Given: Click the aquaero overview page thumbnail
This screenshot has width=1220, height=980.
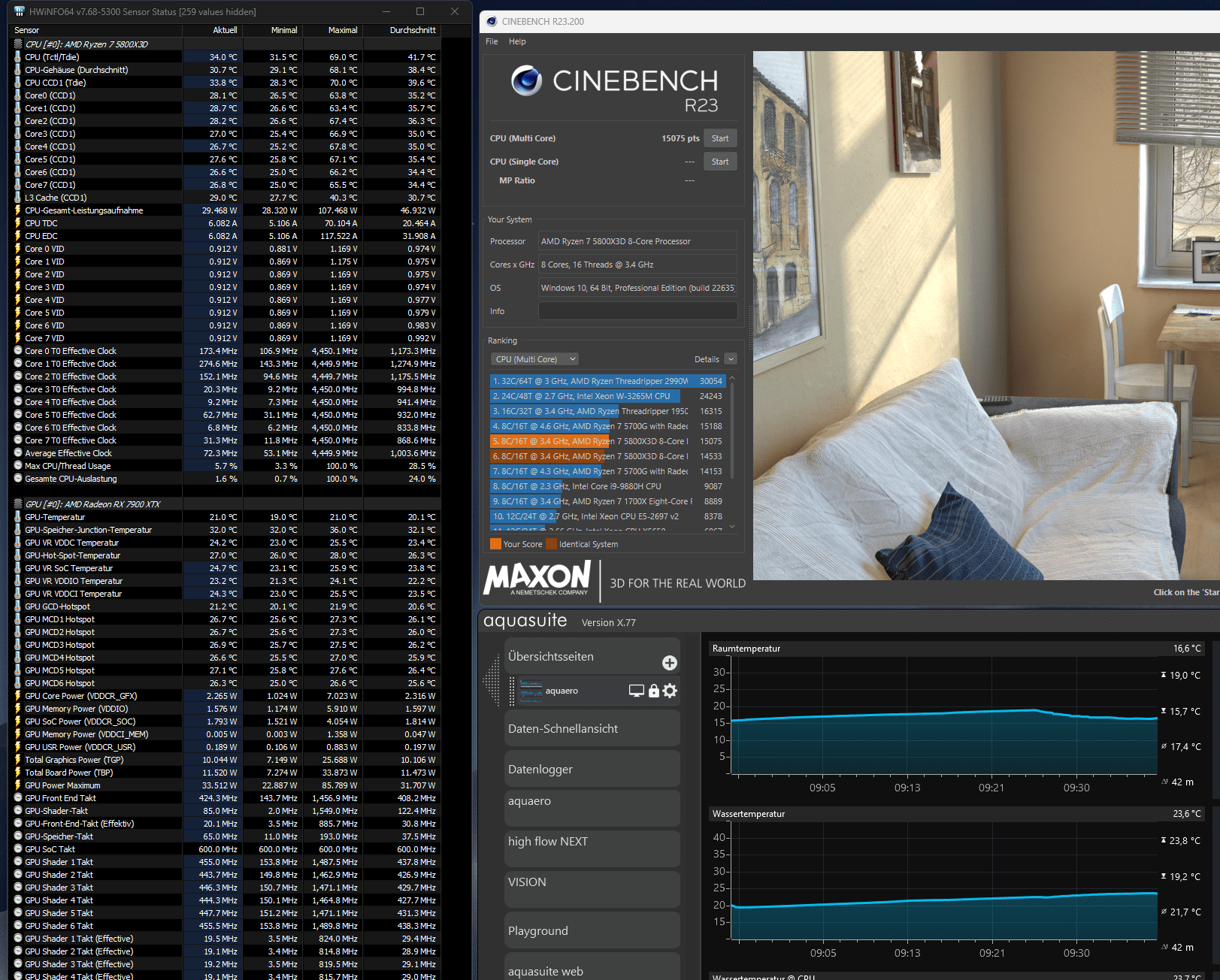Looking at the screenshot, I should coord(531,691).
